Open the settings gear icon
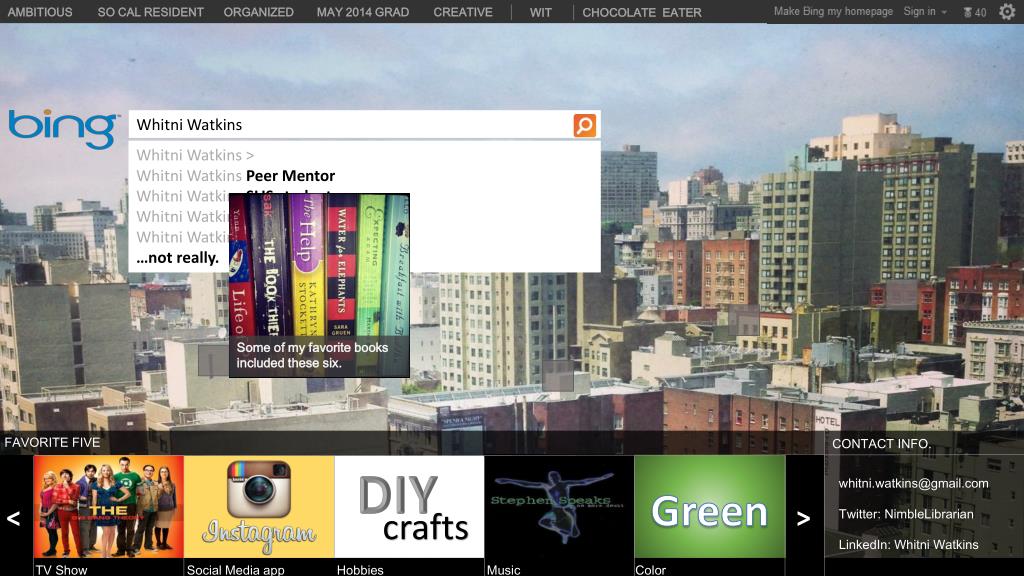 coord(1007,11)
